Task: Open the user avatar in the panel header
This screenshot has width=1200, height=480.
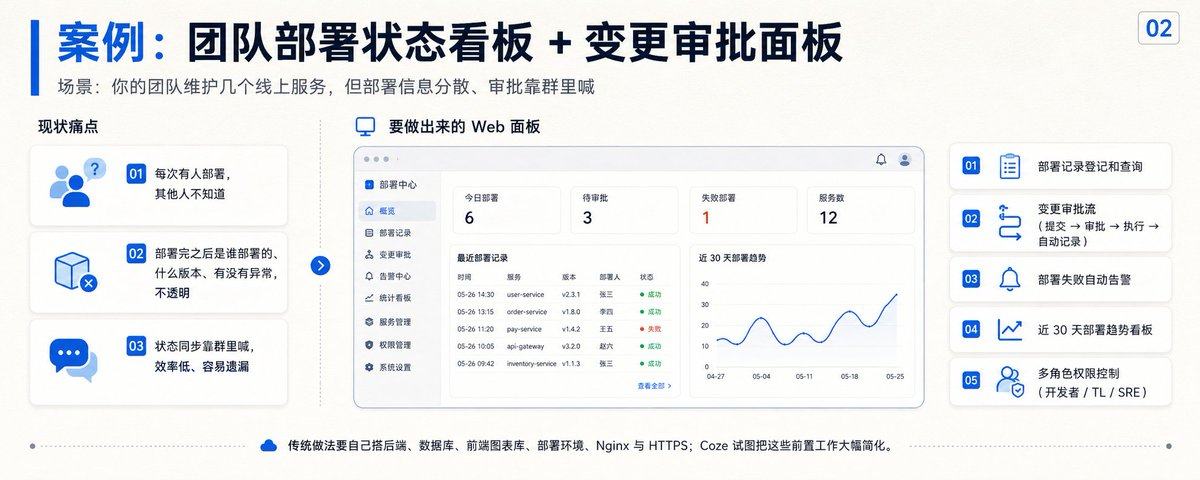Action: [905, 159]
